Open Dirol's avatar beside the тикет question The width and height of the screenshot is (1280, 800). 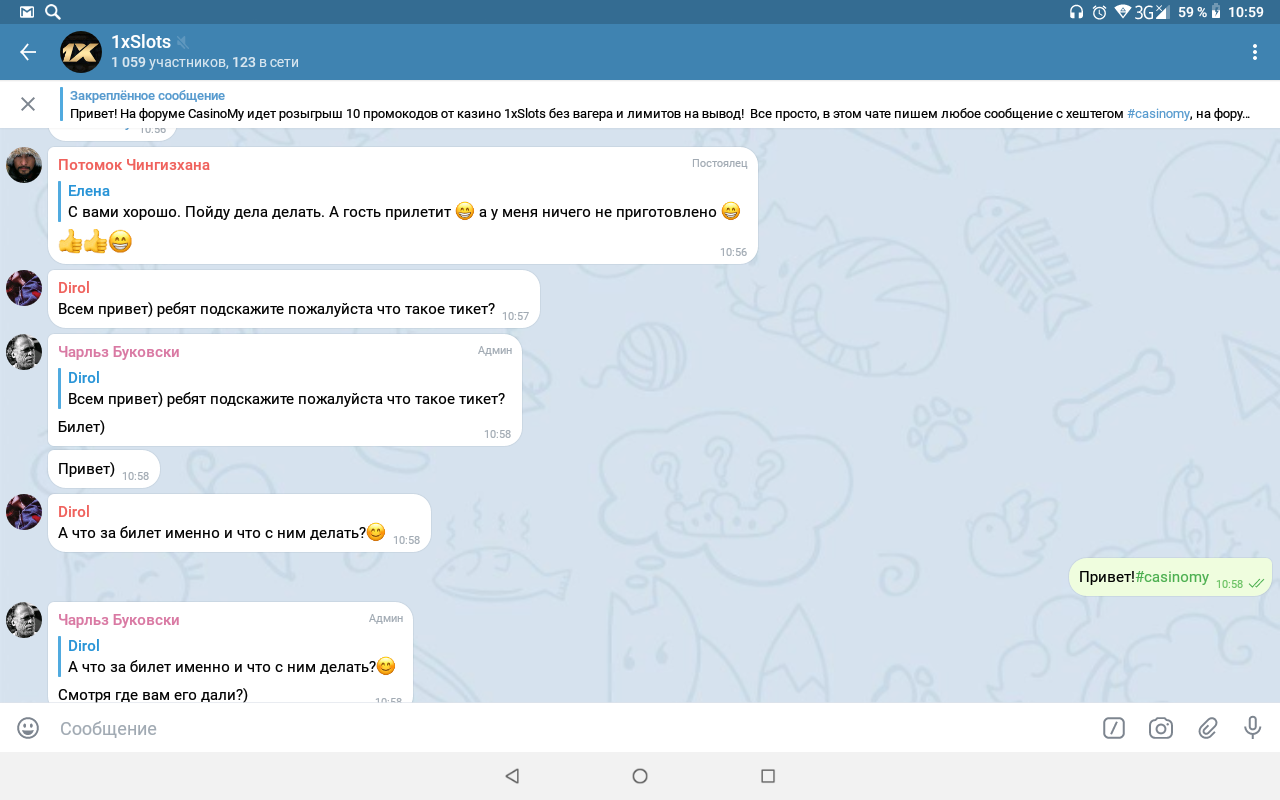tap(24, 288)
